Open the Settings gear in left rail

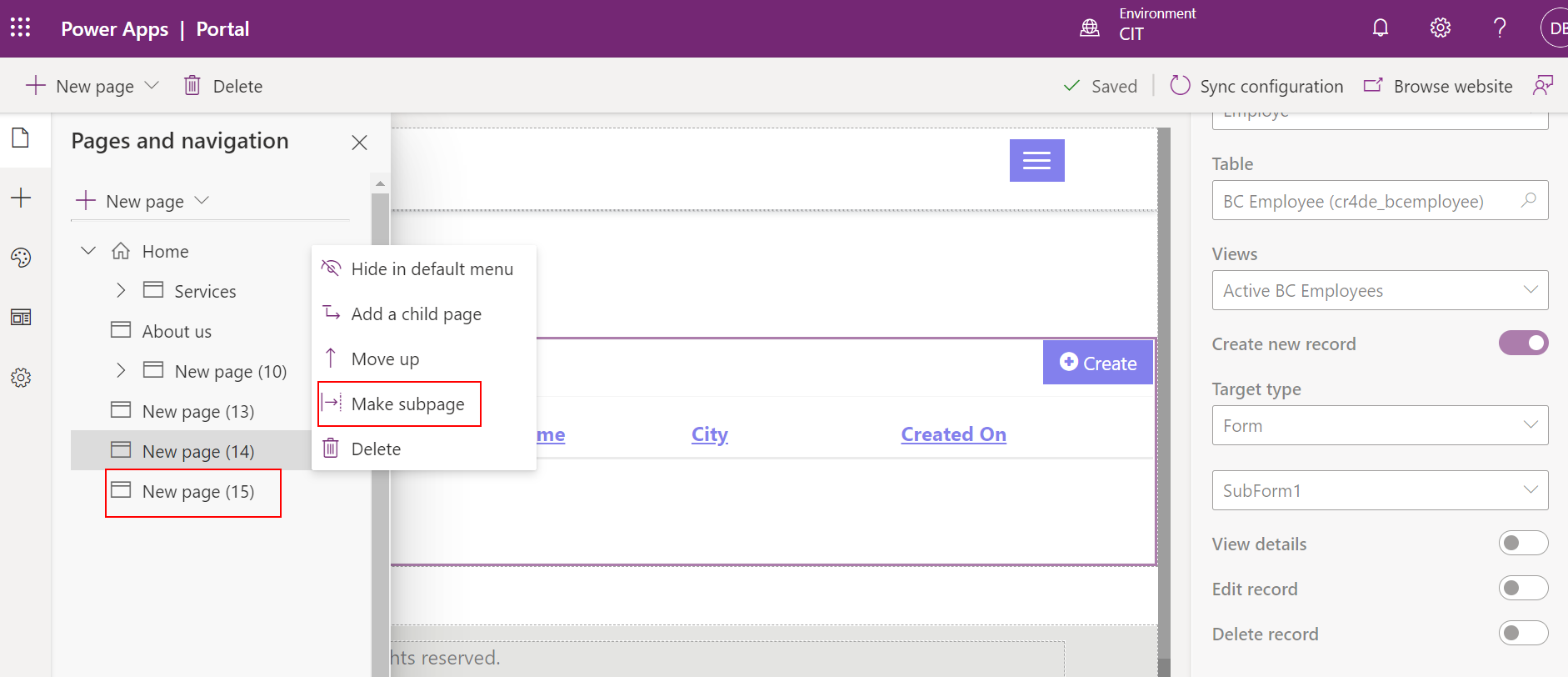(21, 378)
